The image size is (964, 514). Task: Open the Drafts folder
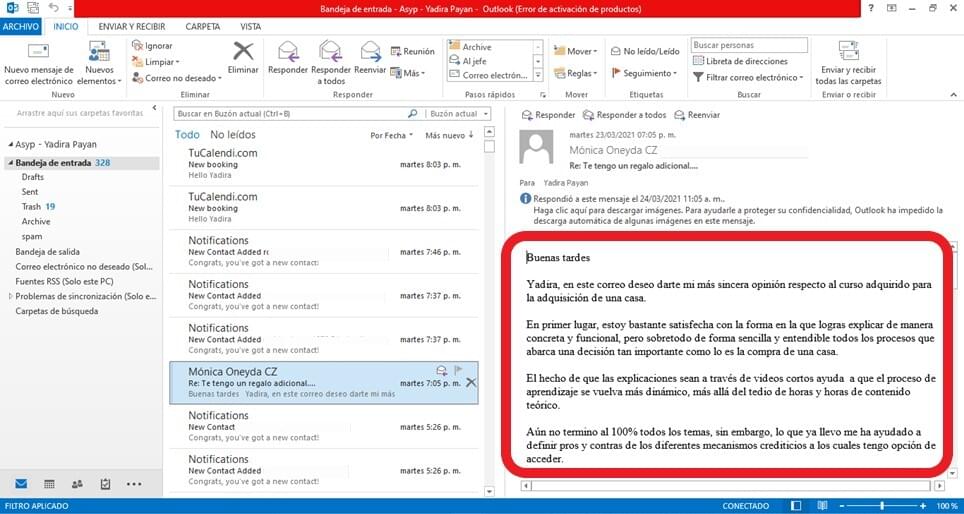(33, 177)
